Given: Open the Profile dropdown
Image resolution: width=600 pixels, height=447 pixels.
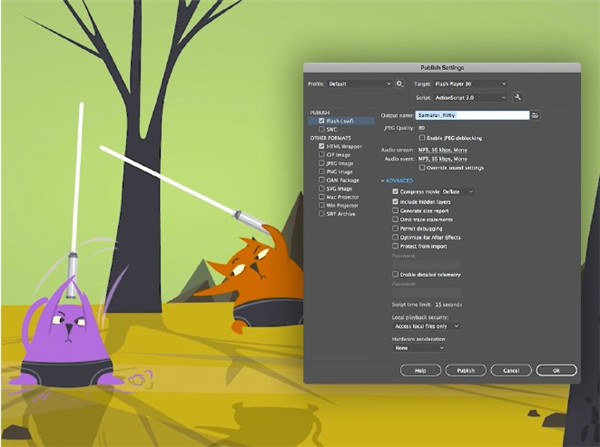Looking at the screenshot, I should [360, 83].
